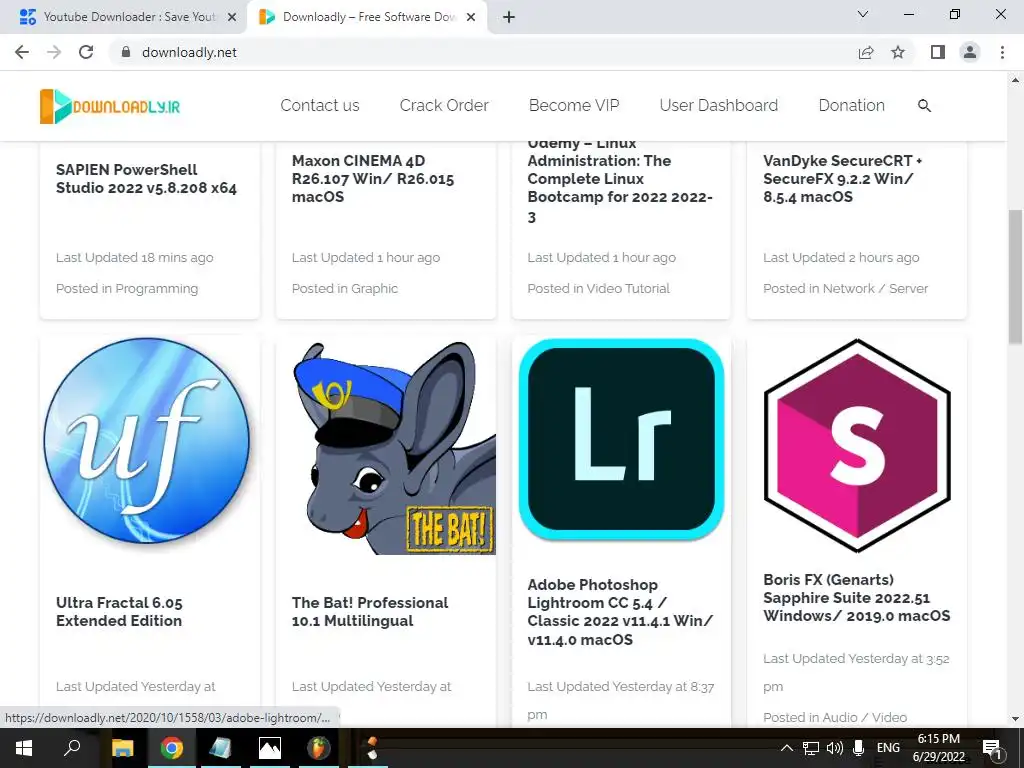Click the scrollbar up arrow
The height and width of the screenshot is (768, 1024).
1015,81
